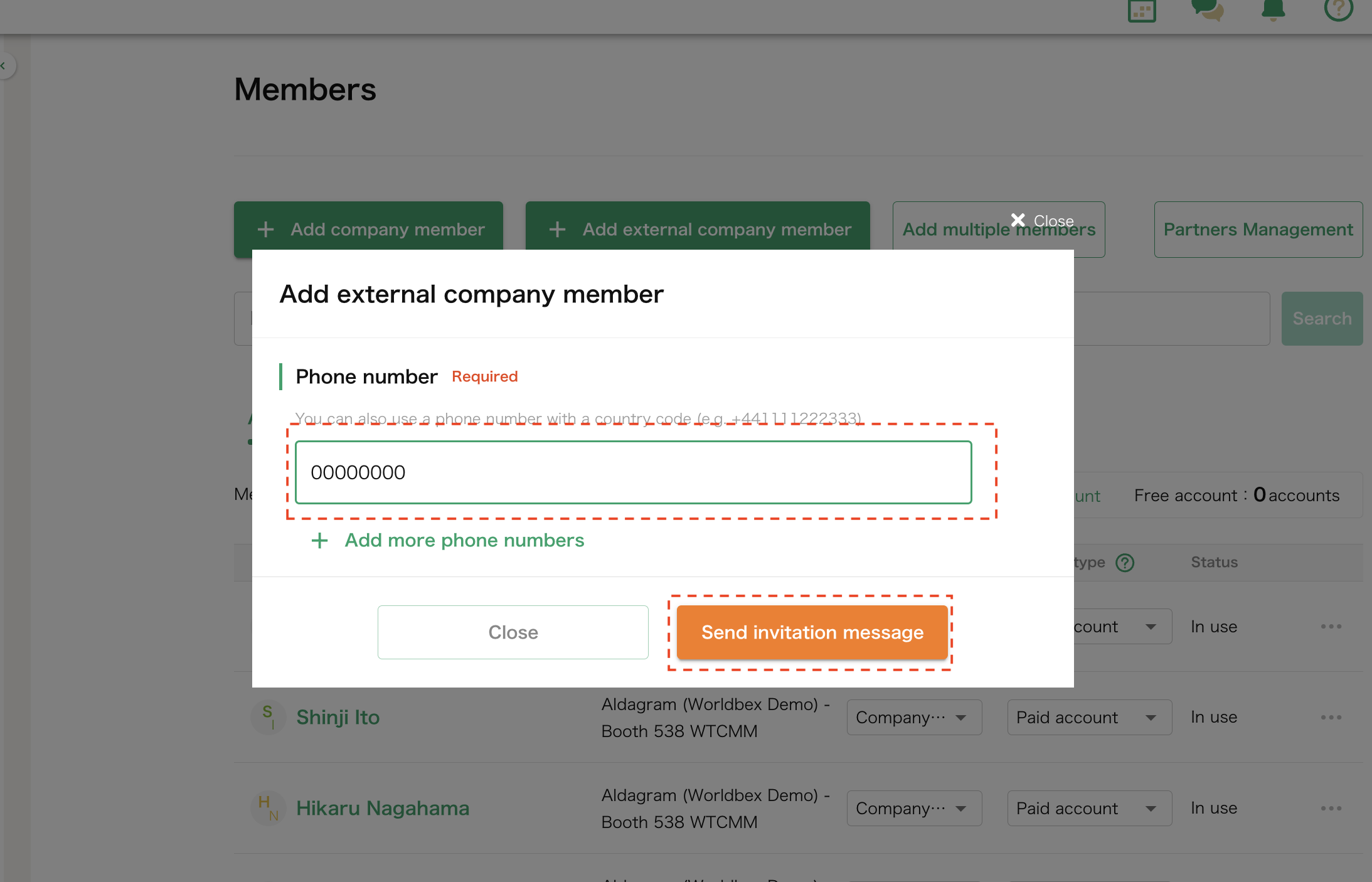Open Hikaru Nagahama's member profile link

point(382,809)
